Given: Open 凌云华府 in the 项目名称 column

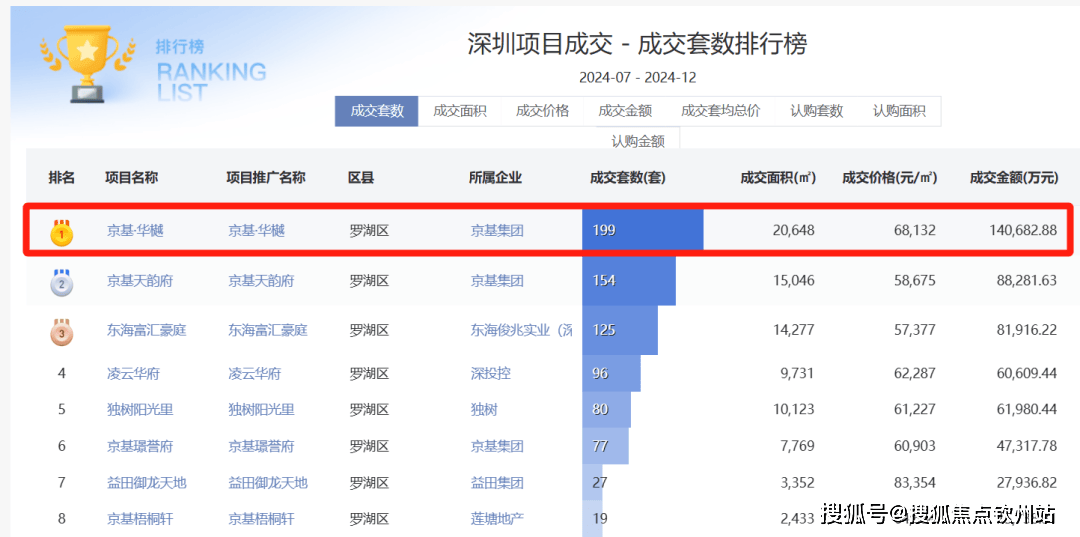Looking at the screenshot, I should (134, 375).
